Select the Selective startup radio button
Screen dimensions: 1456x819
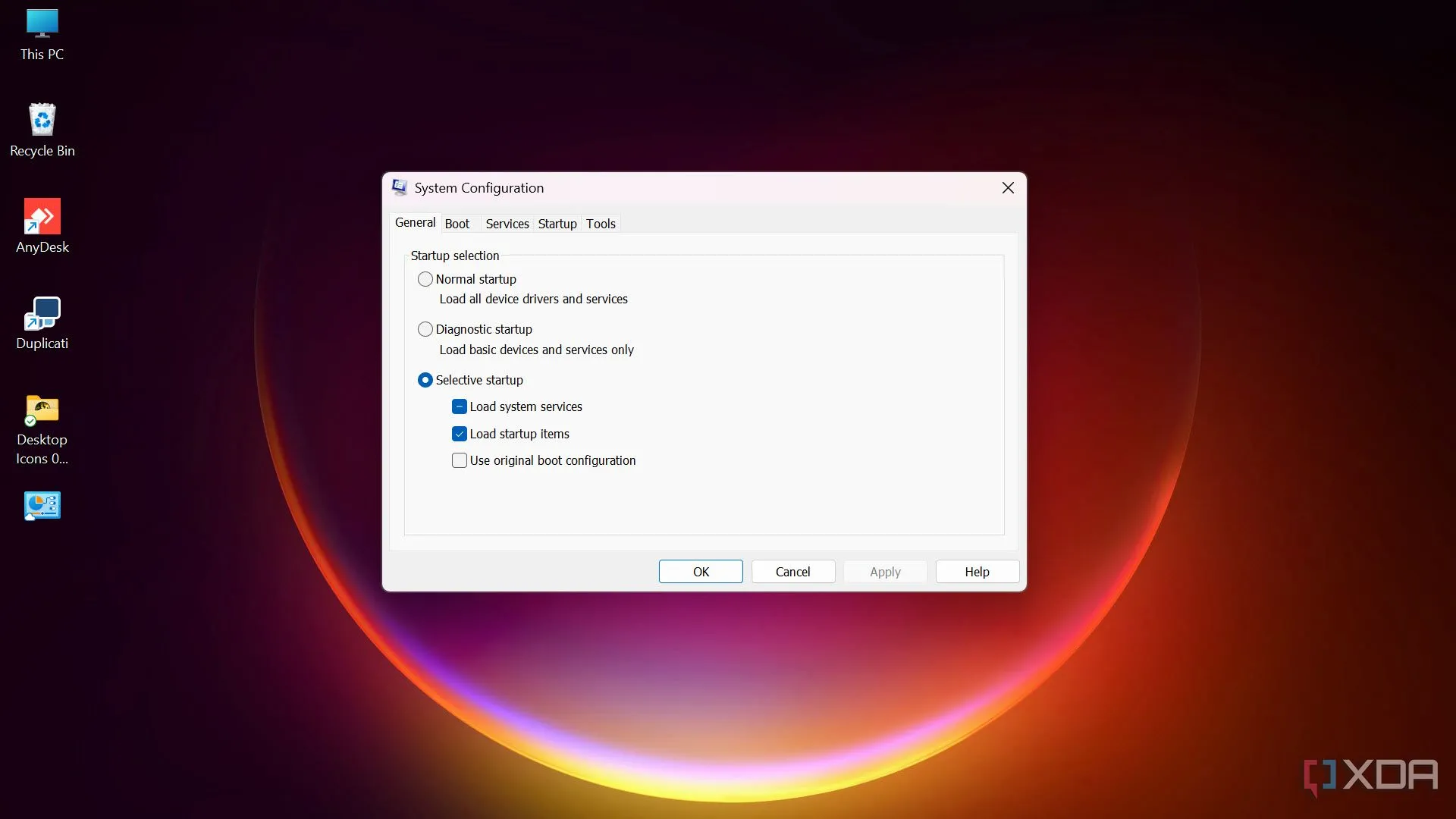click(425, 380)
